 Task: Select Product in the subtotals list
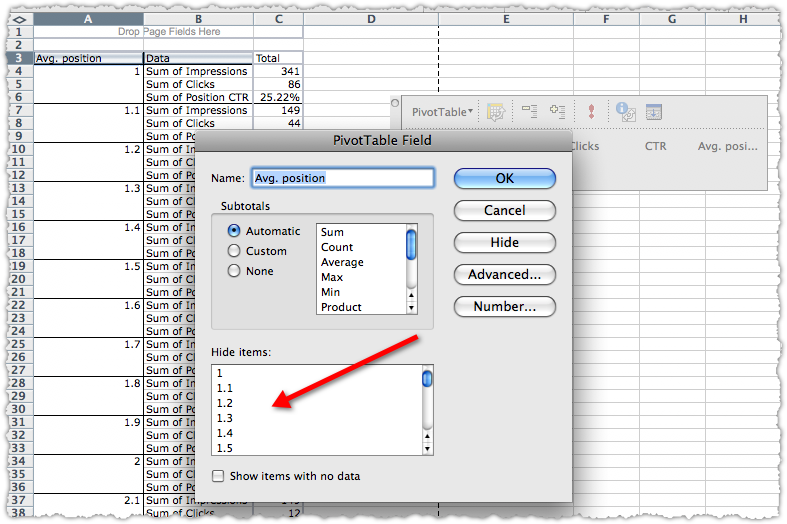361,307
